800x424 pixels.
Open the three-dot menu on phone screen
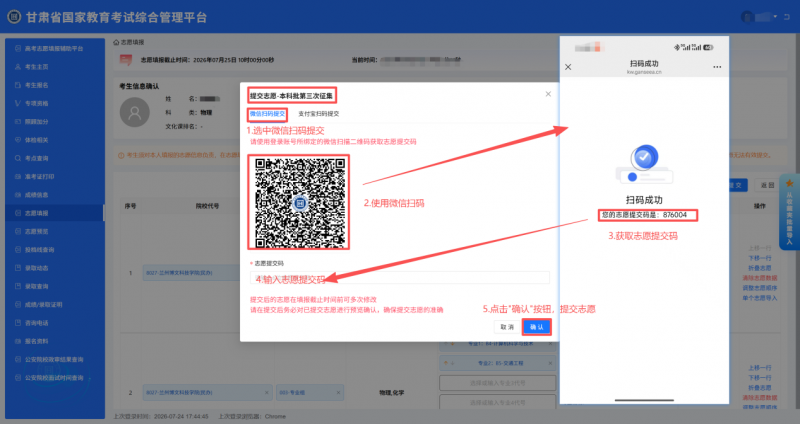tap(717, 67)
